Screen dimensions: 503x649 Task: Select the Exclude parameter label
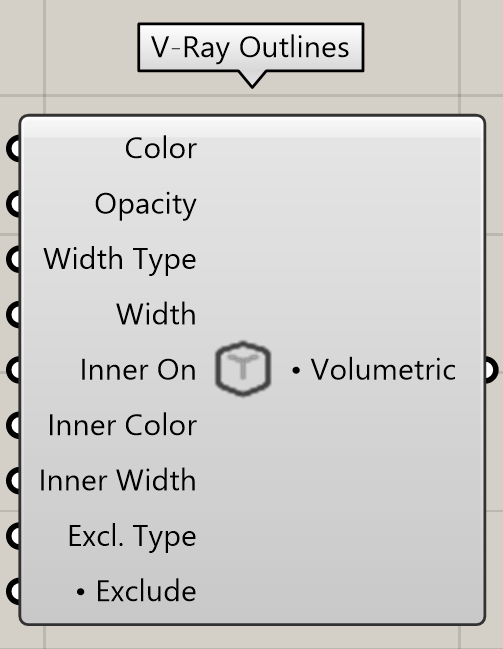point(146,591)
